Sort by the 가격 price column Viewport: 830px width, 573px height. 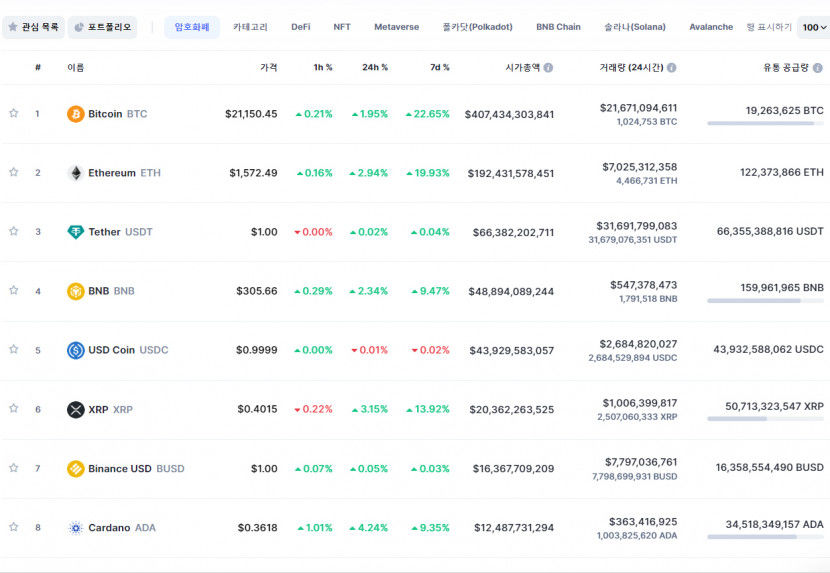(269, 67)
